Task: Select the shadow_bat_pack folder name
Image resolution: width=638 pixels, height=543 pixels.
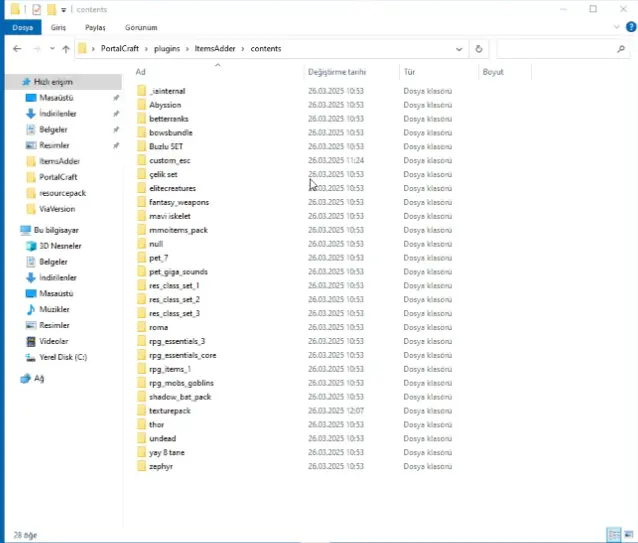Action: [180, 397]
